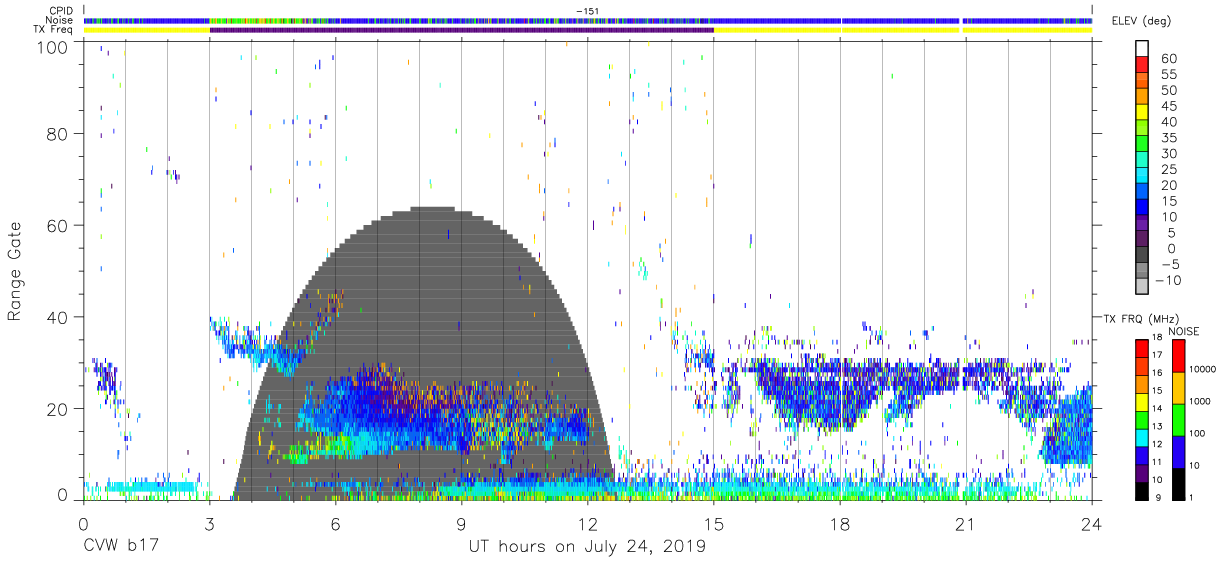The image size is (1228, 567).
Task: Select the ELEV (deg) legend title
Action: (x=1141, y=20)
